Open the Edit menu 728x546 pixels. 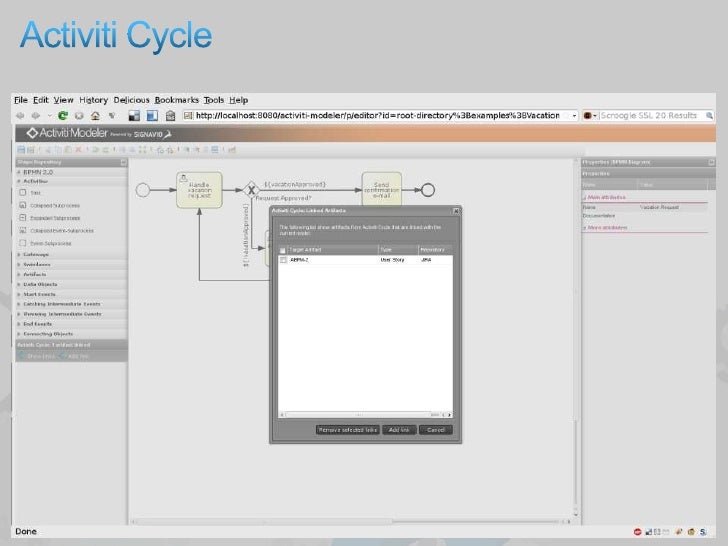click(x=40, y=100)
